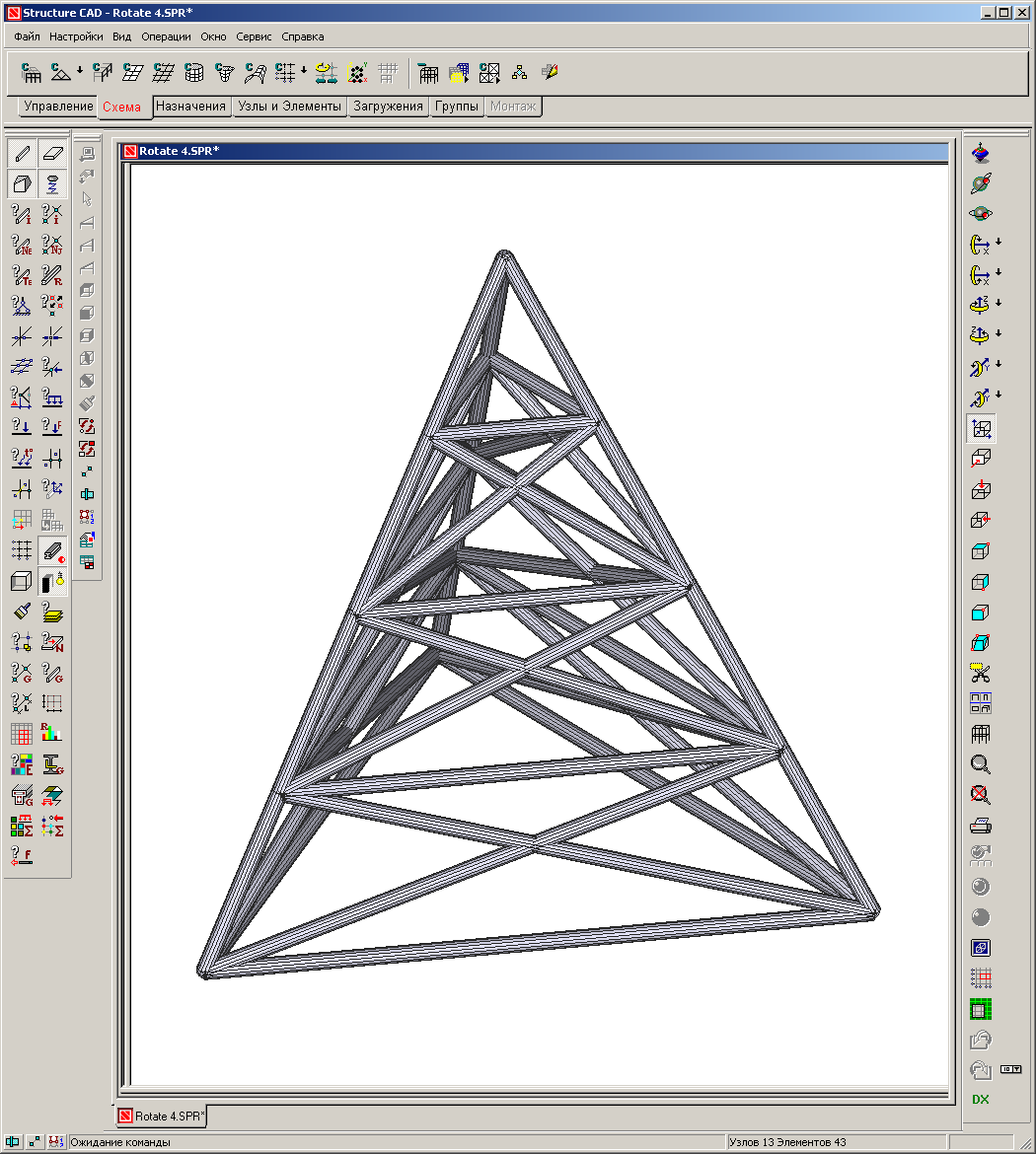The height and width of the screenshot is (1154, 1036).
Task: Select the Rotate 4.SPR document tab at bottom
Action: 162,1116
